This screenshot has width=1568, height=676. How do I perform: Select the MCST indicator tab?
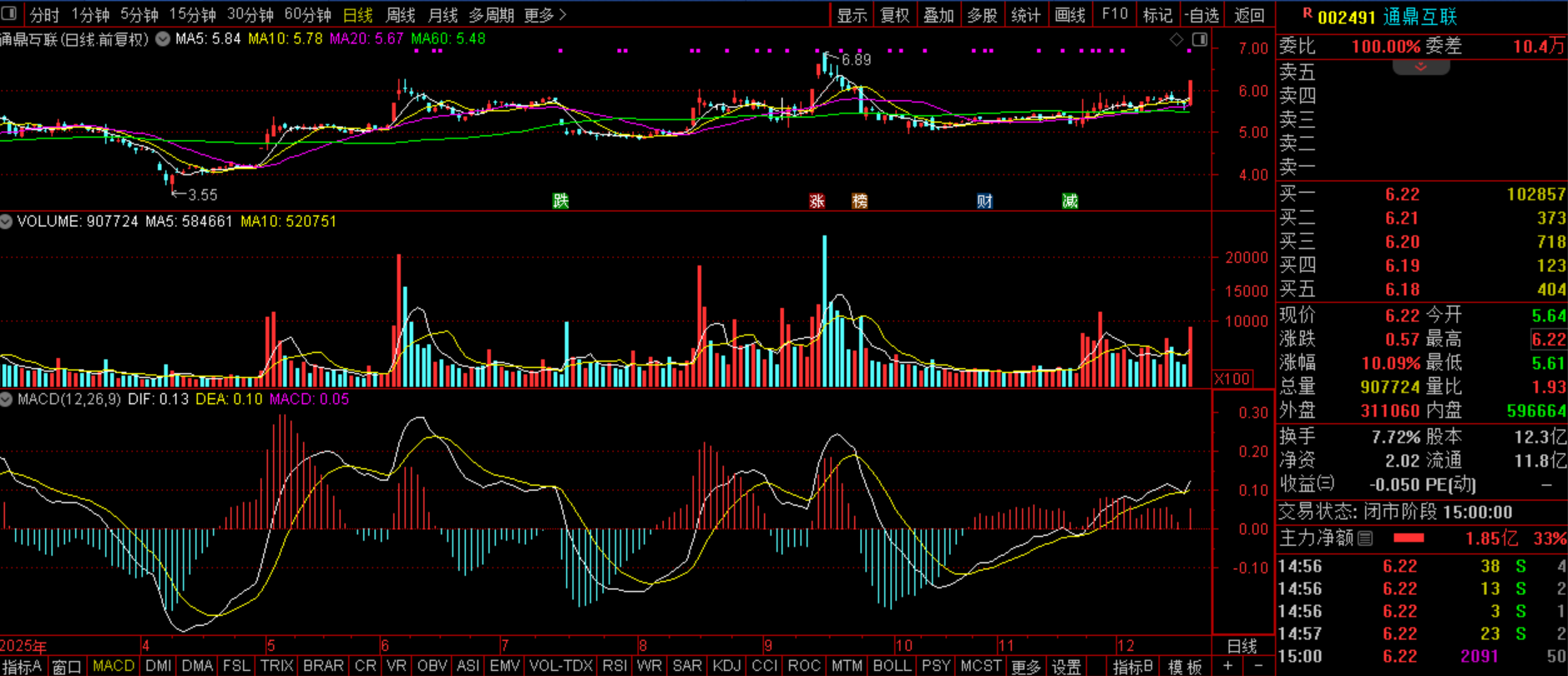pos(981,666)
